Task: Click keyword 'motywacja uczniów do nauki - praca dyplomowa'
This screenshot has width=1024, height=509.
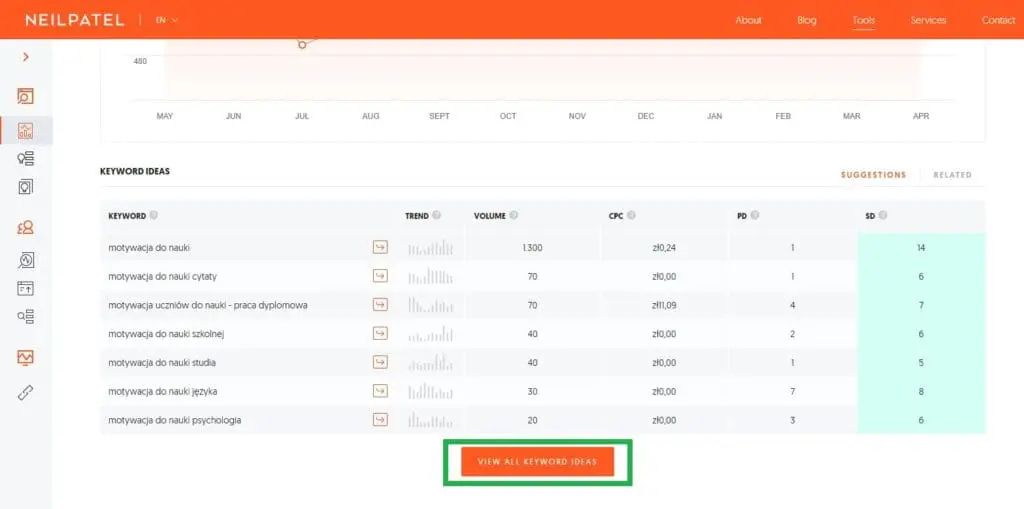Action: tap(208, 305)
